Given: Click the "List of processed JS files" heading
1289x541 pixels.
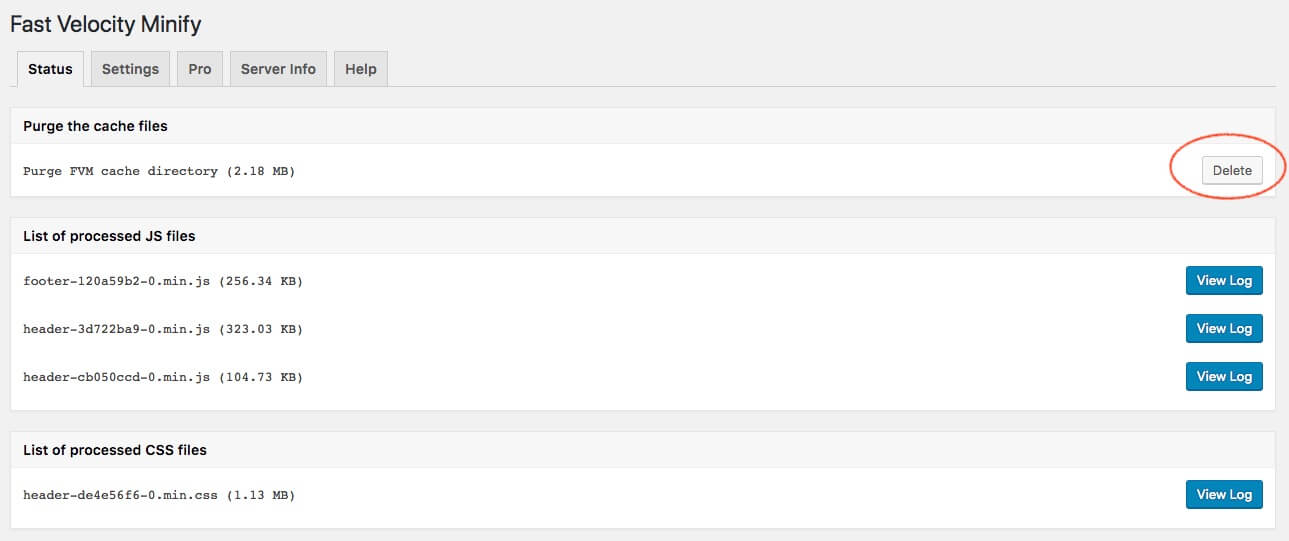Looking at the screenshot, I should pyautogui.click(x=109, y=236).
